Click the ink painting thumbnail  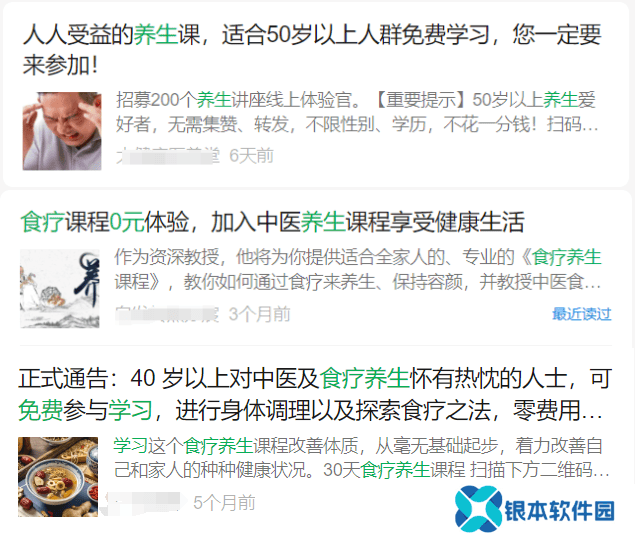(x=60, y=288)
